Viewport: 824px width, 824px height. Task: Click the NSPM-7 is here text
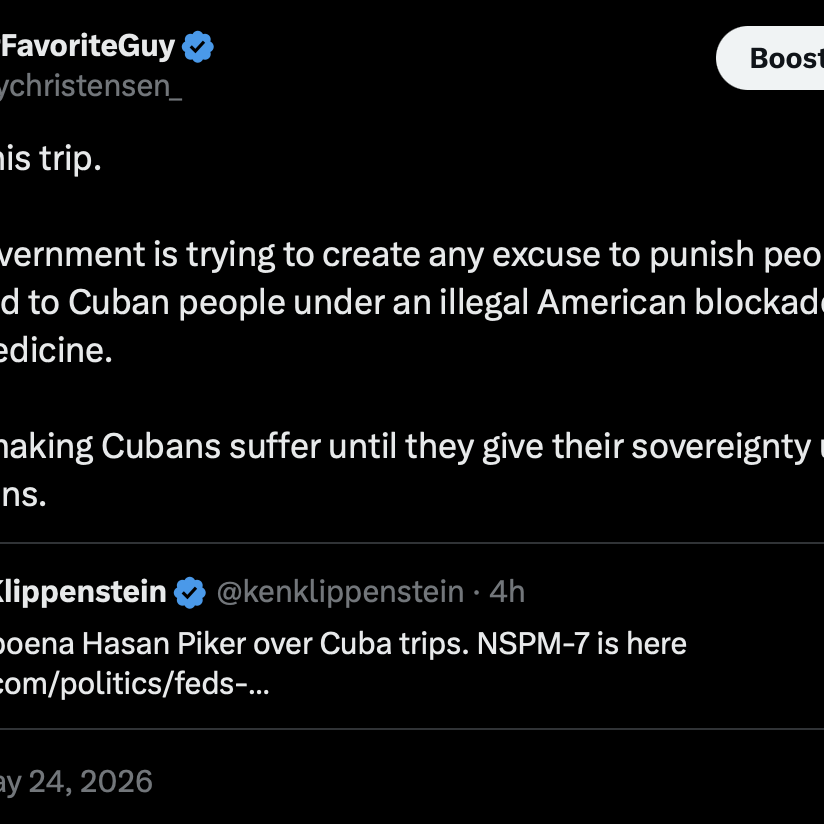[582, 644]
